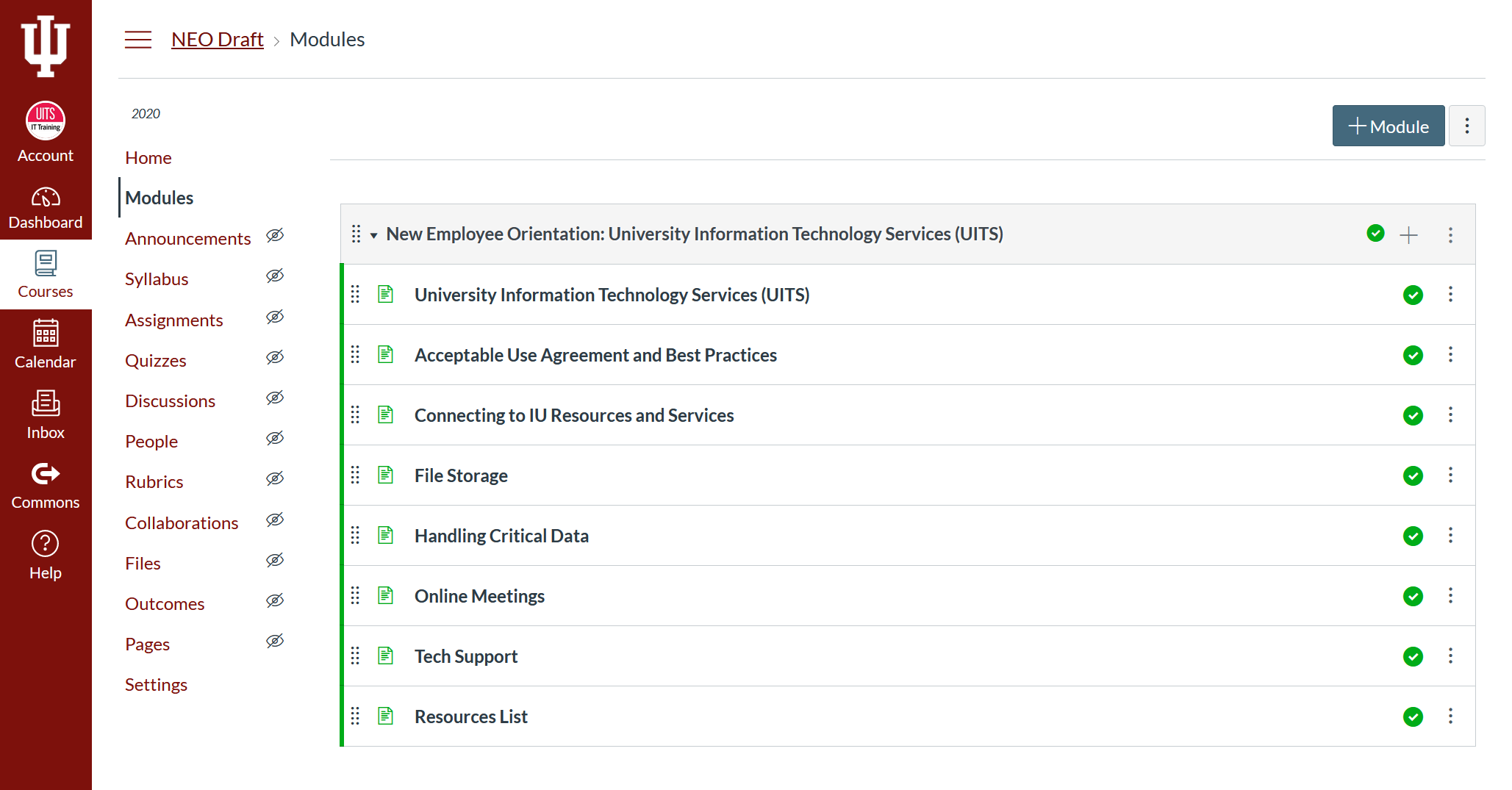Open options menu for File Storage
The height and width of the screenshot is (790, 1512).
coord(1450,475)
